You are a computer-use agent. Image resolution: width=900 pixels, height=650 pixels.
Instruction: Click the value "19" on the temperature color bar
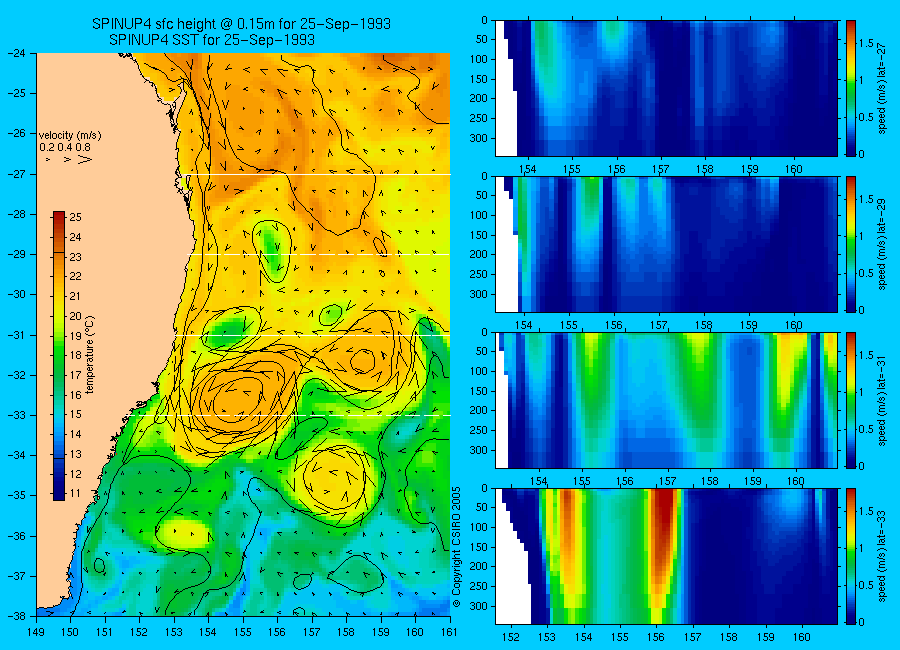[x=75, y=336]
